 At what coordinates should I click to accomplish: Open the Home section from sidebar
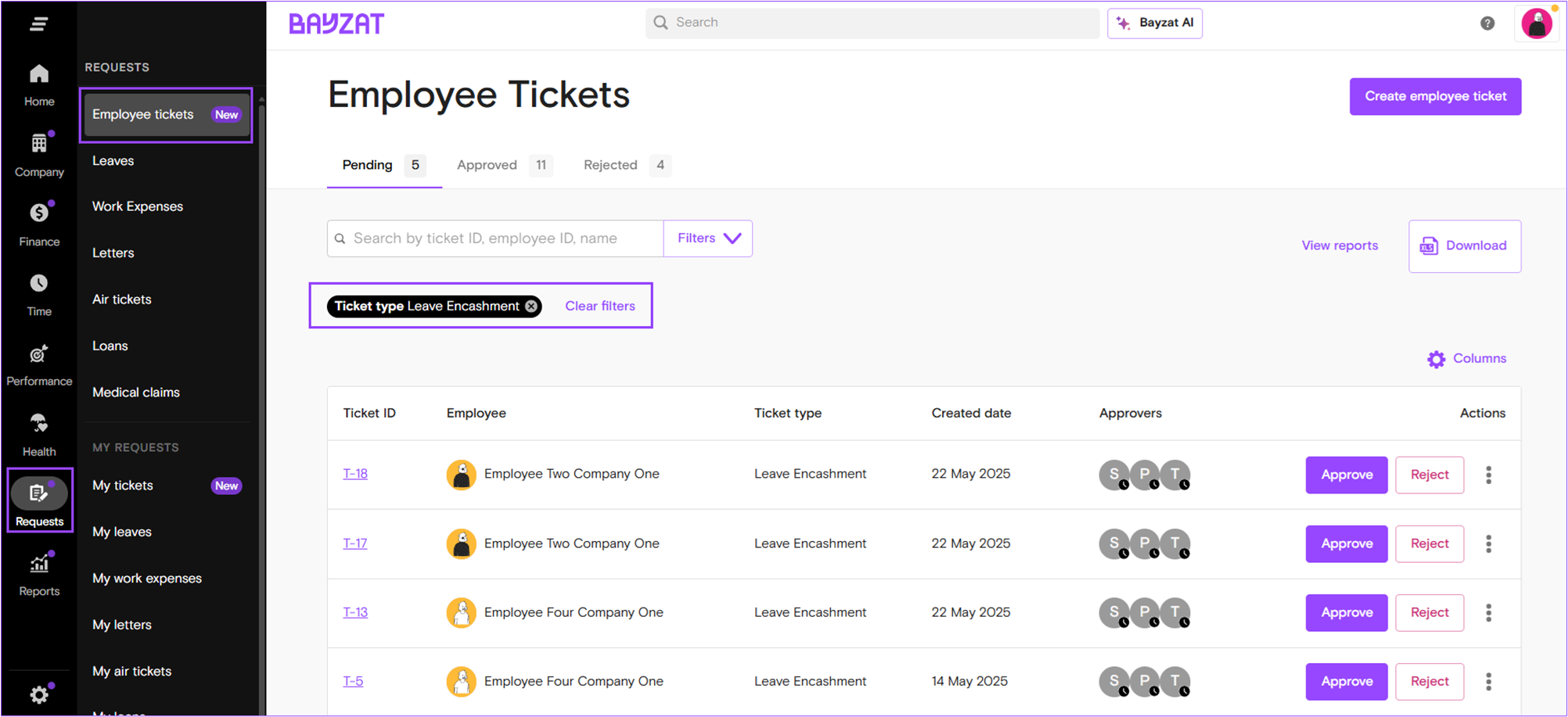tap(38, 82)
